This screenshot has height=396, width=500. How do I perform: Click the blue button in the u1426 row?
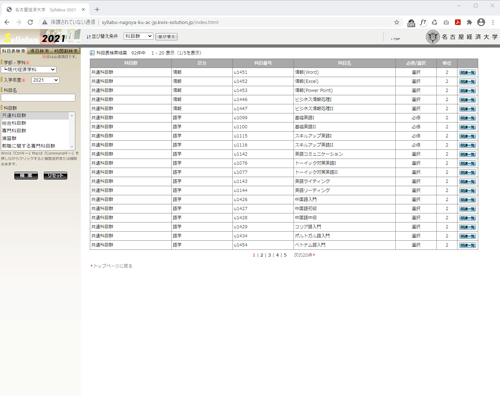[467, 200]
